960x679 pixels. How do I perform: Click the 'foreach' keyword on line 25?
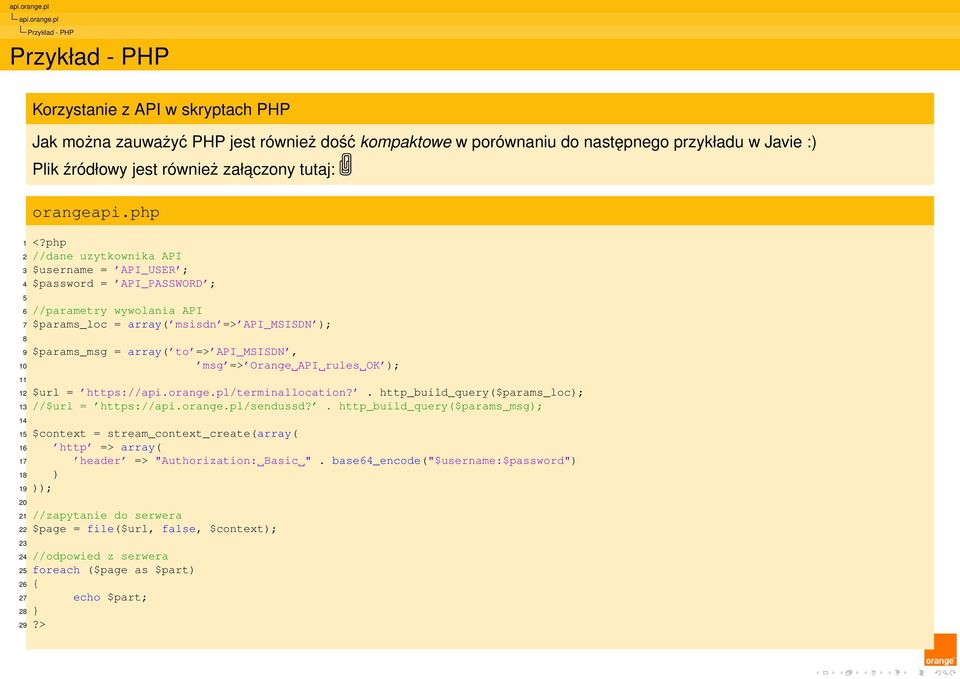[x=56, y=570]
